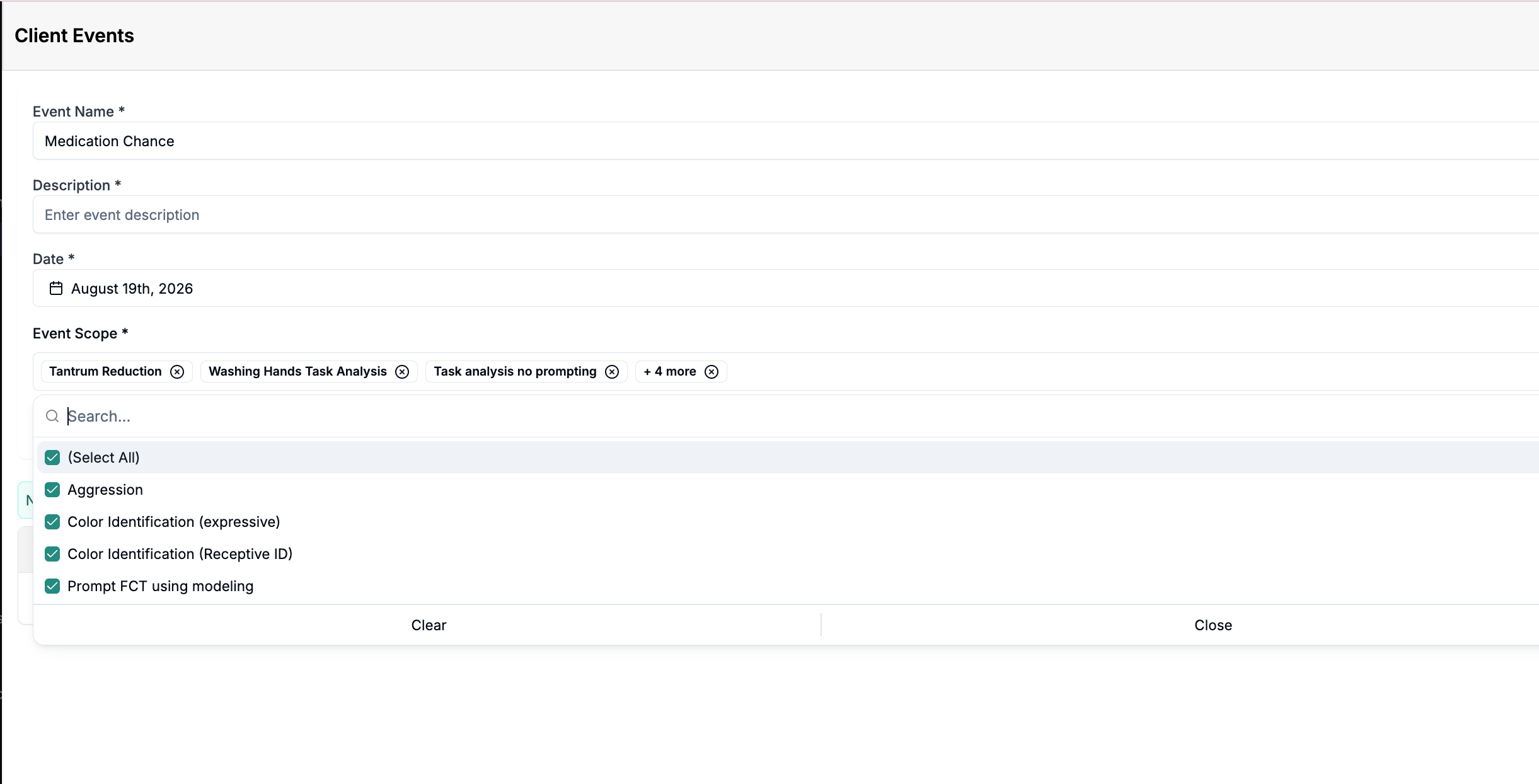
Task: Clear all selected scope options
Action: tap(429, 625)
